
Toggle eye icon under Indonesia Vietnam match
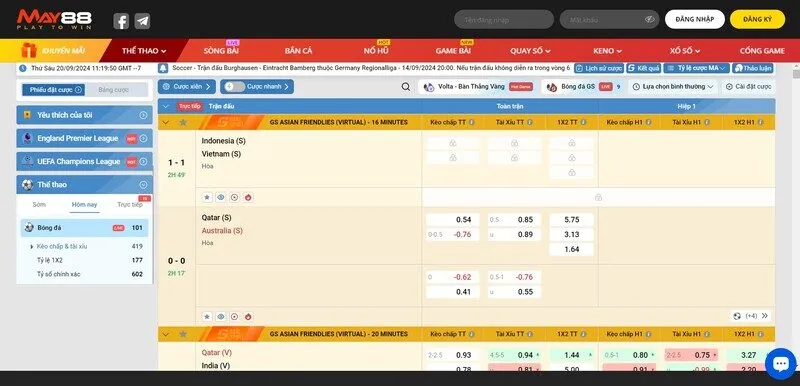(220, 197)
